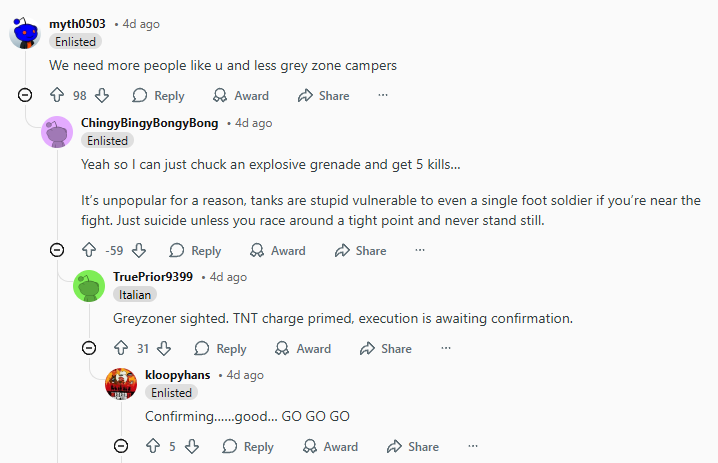Open more options on TruePrior9399's comment
718x463 pixels.
[446, 349]
